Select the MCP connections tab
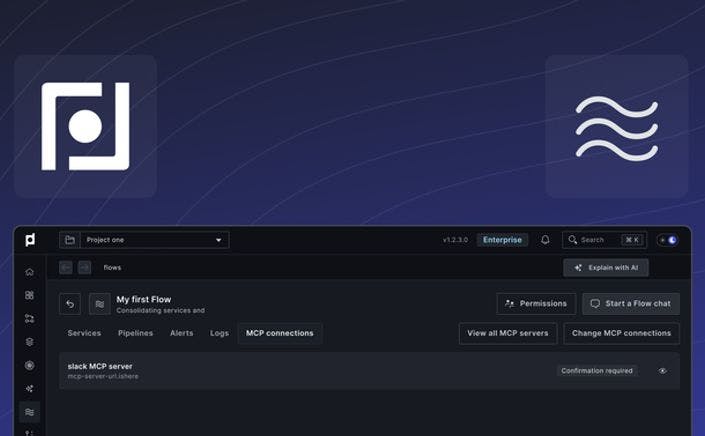The image size is (705, 436). 280,333
